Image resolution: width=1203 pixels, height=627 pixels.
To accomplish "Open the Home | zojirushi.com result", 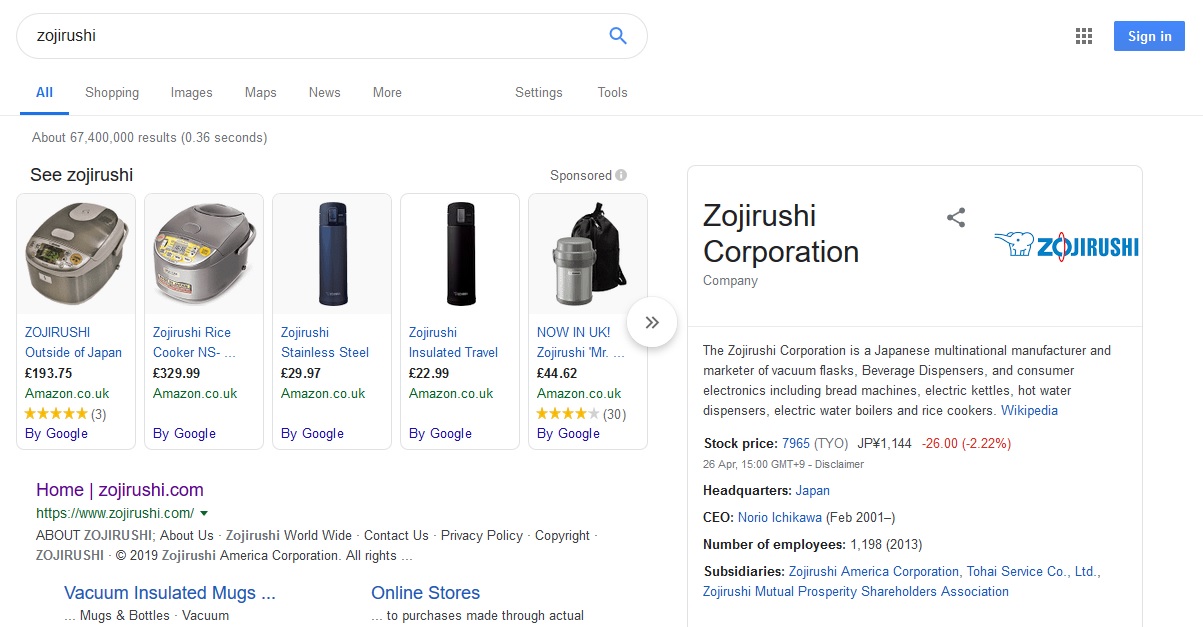I will coord(120,490).
